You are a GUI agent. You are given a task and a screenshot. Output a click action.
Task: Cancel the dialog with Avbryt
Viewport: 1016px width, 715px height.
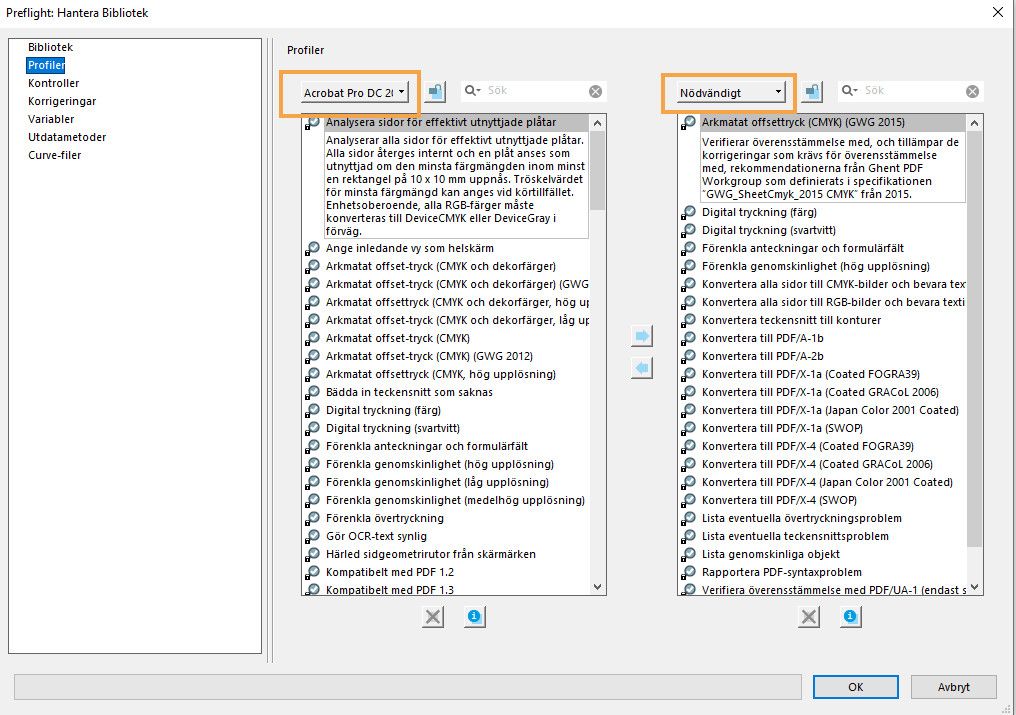pos(952,687)
